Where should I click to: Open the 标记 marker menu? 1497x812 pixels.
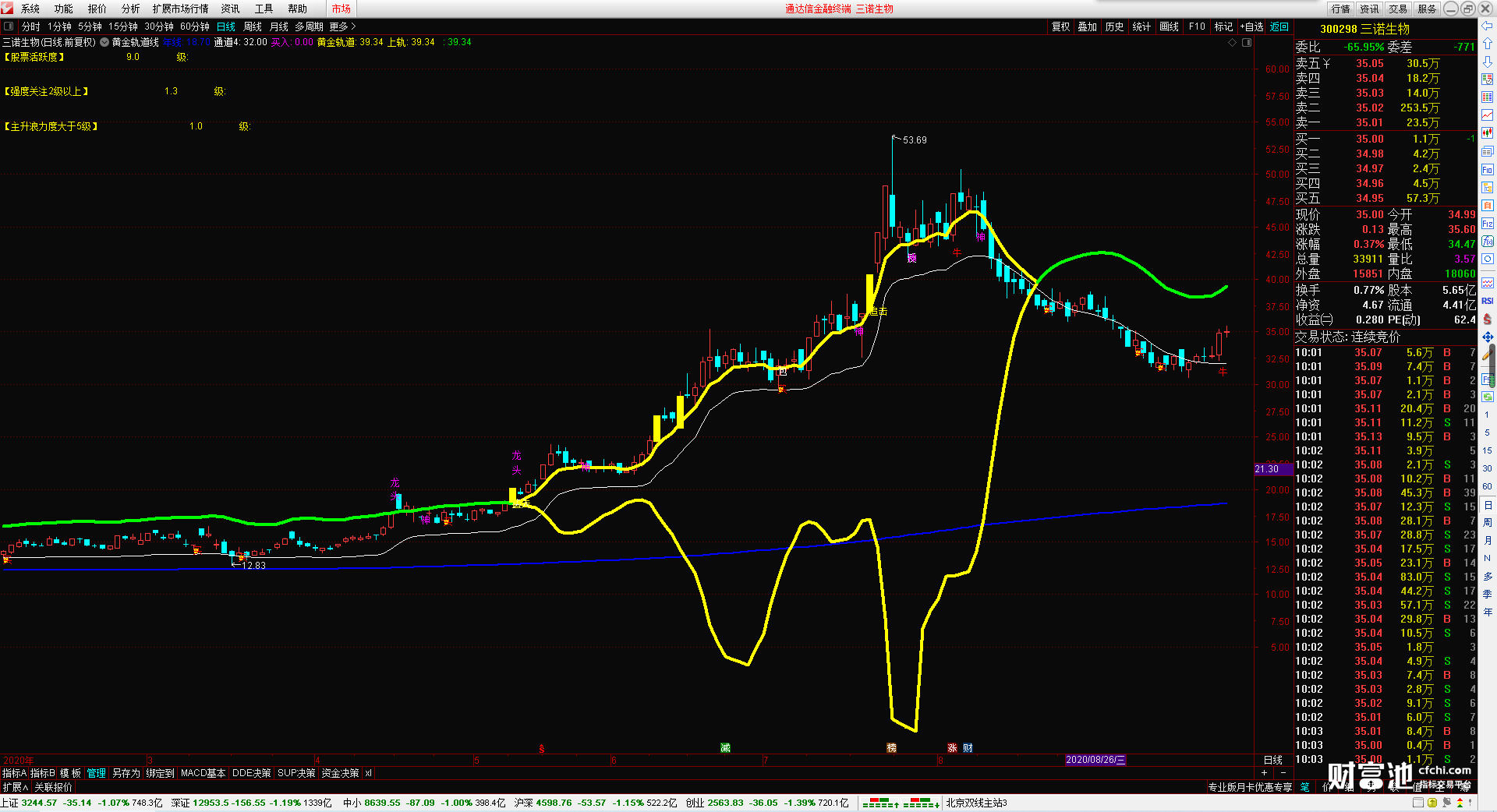pyautogui.click(x=1223, y=26)
